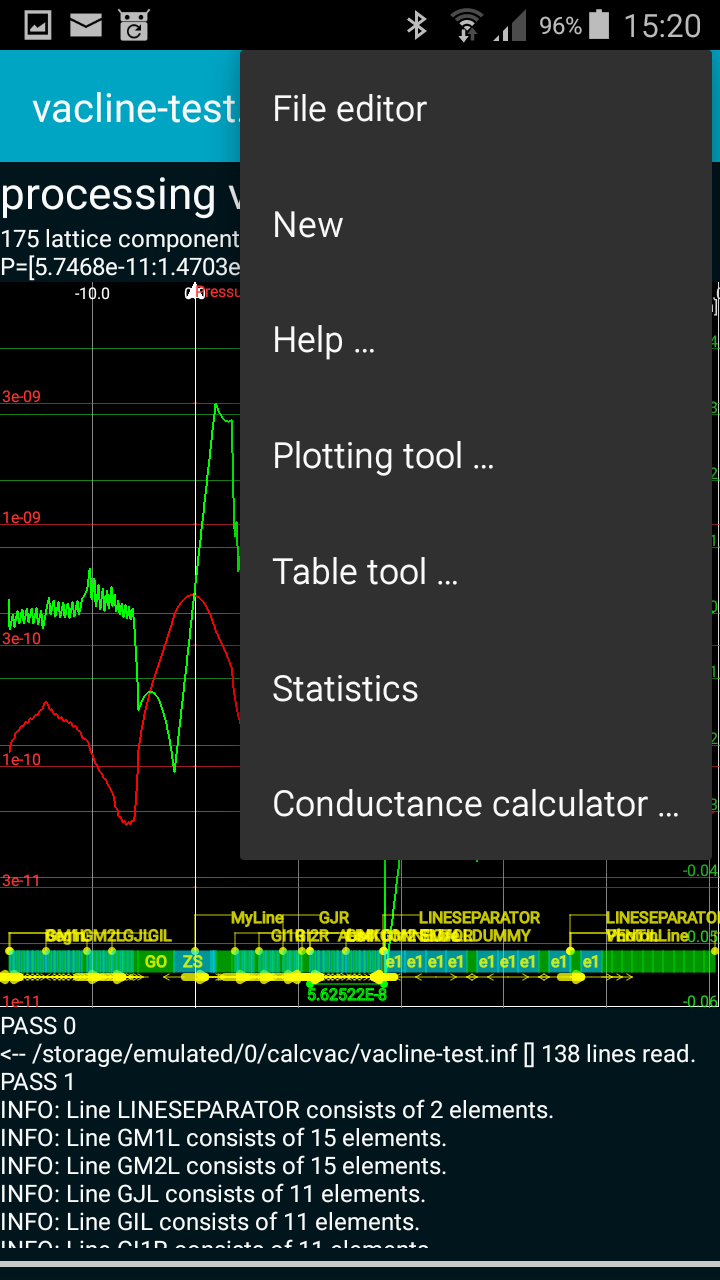Open the Conductance calculator
This screenshot has height=1280, width=720.
click(475, 804)
